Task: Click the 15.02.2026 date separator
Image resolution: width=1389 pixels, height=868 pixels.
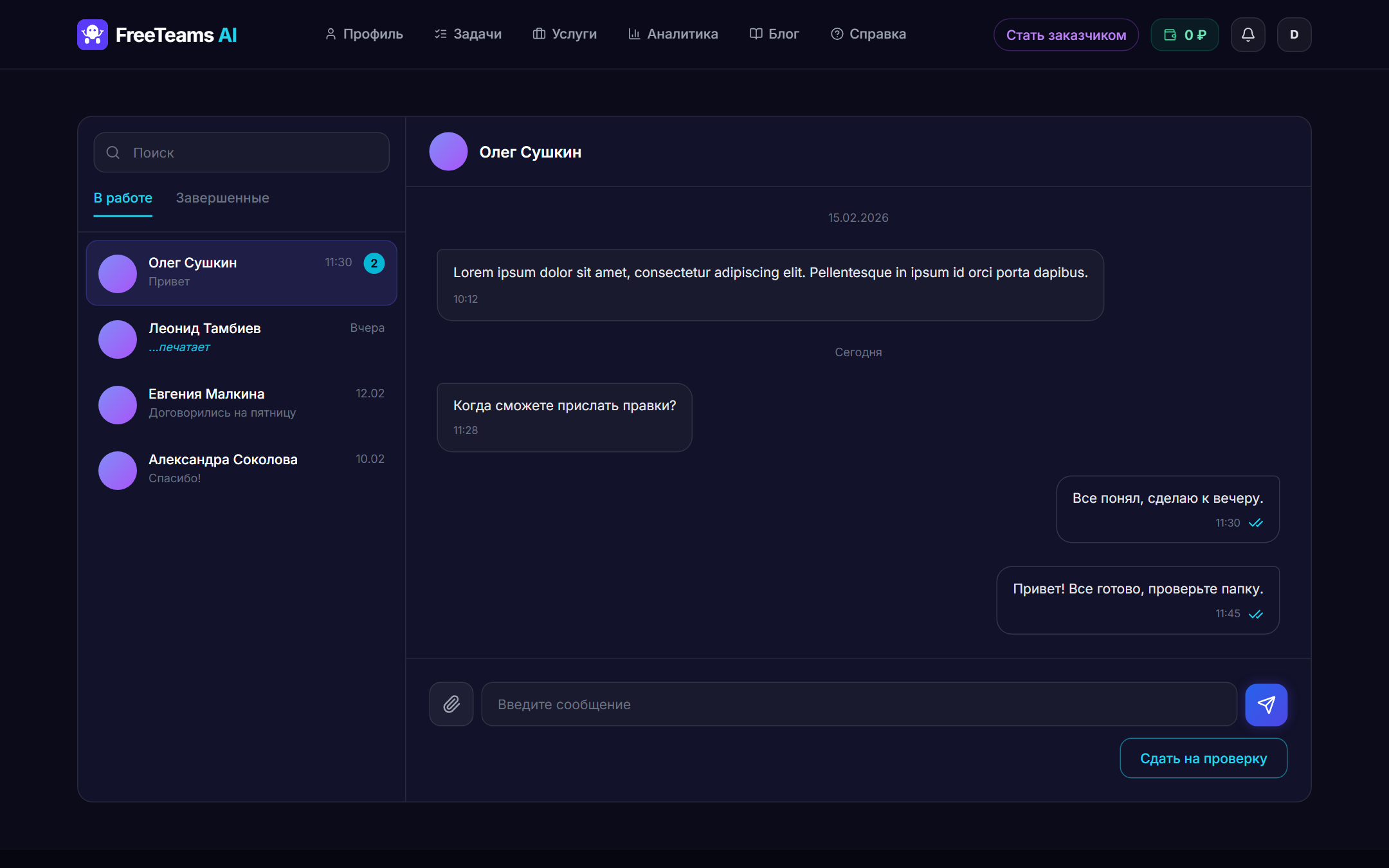Action: [858, 218]
